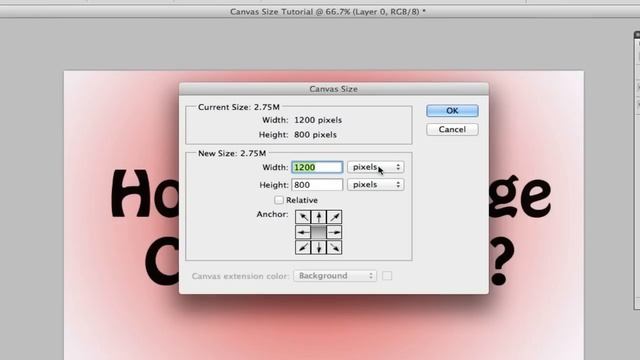
Task: Open Canvas extension color Background dropdown
Action: point(335,276)
